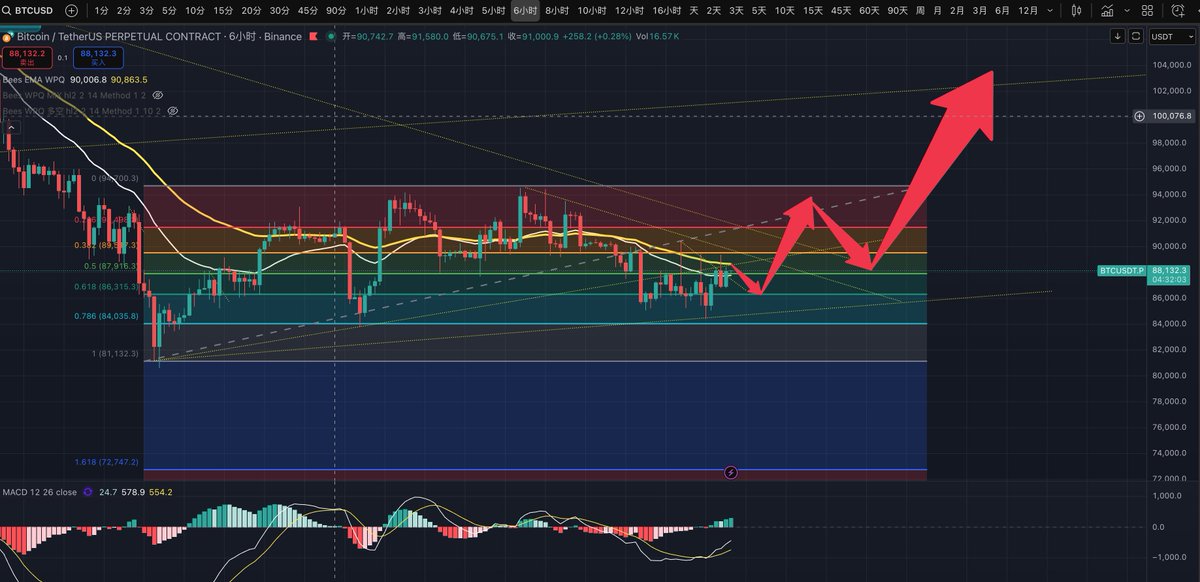Set the chart to 6月 interval
Screen dimensions: 1200x582
[1002, 11]
